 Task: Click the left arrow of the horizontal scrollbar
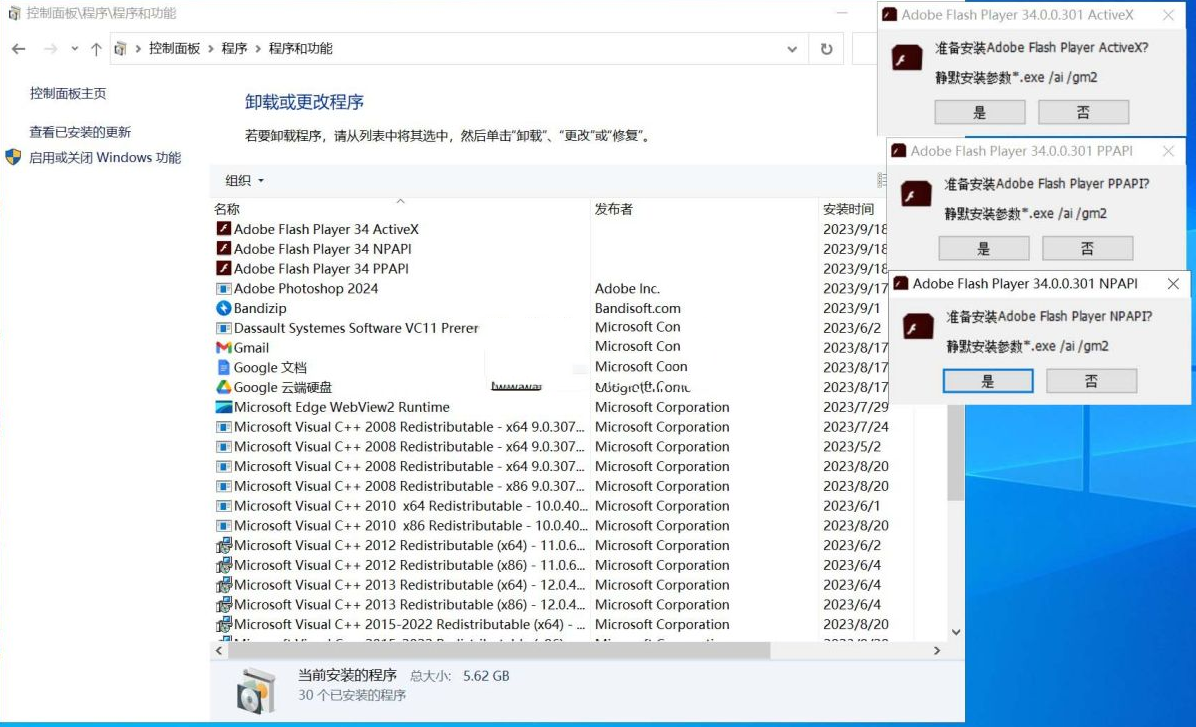(x=219, y=651)
